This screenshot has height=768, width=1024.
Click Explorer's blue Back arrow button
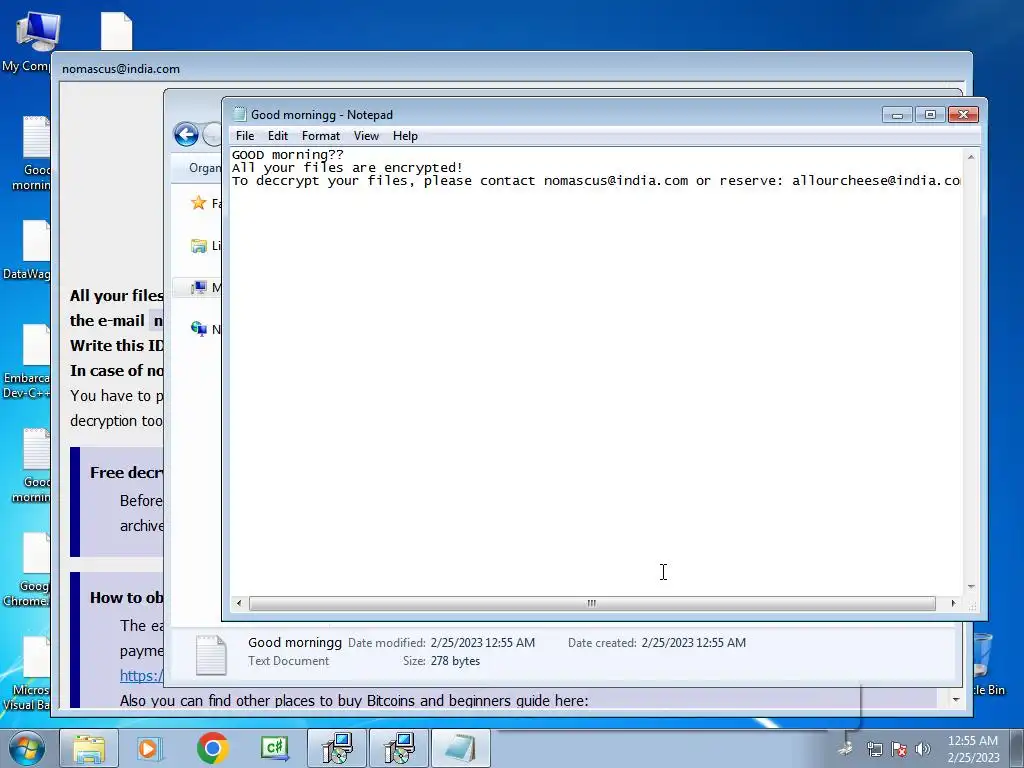(186, 135)
